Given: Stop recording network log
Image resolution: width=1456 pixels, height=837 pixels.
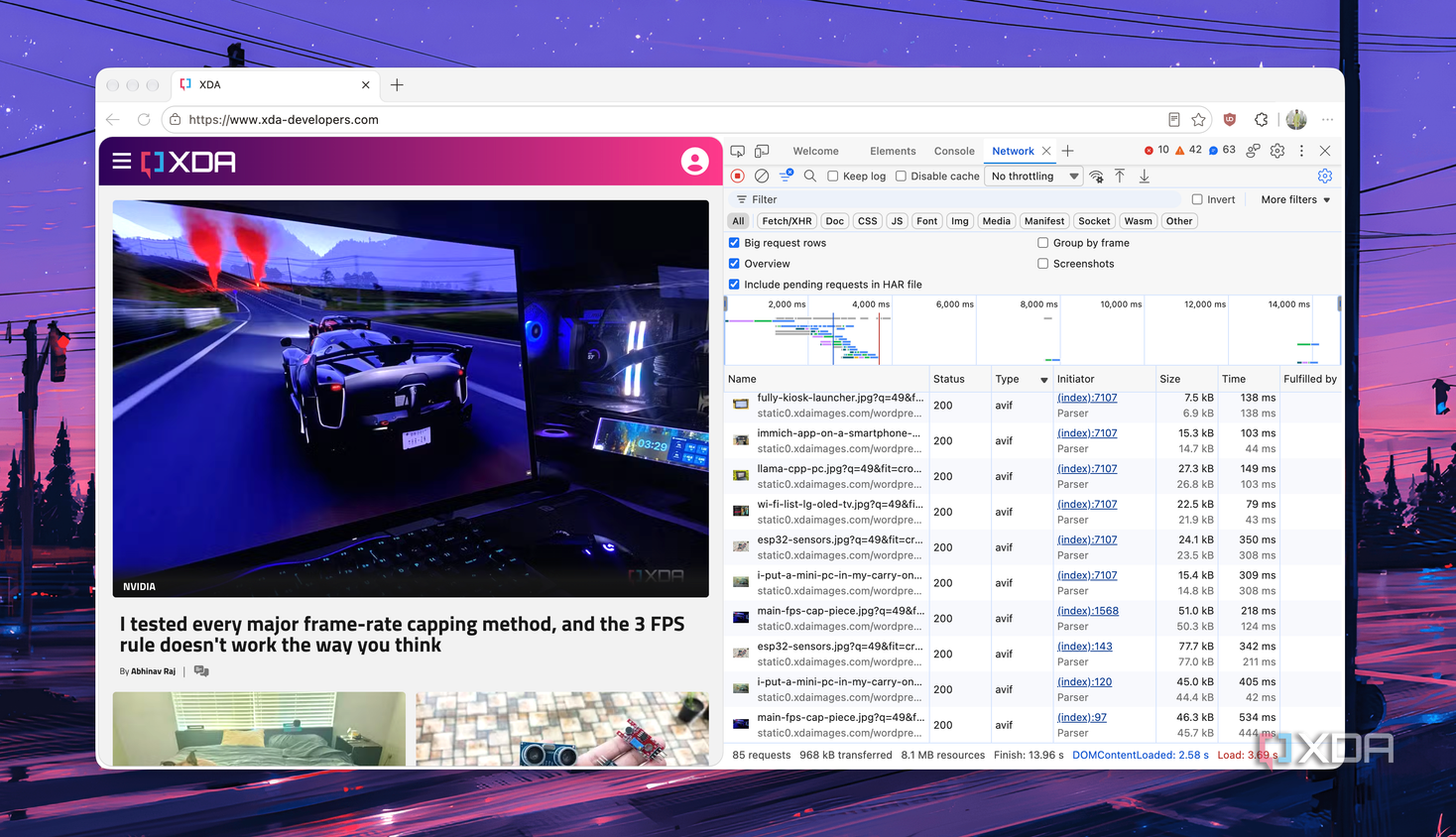Looking at the screenshot, I should tap(738, 176).
